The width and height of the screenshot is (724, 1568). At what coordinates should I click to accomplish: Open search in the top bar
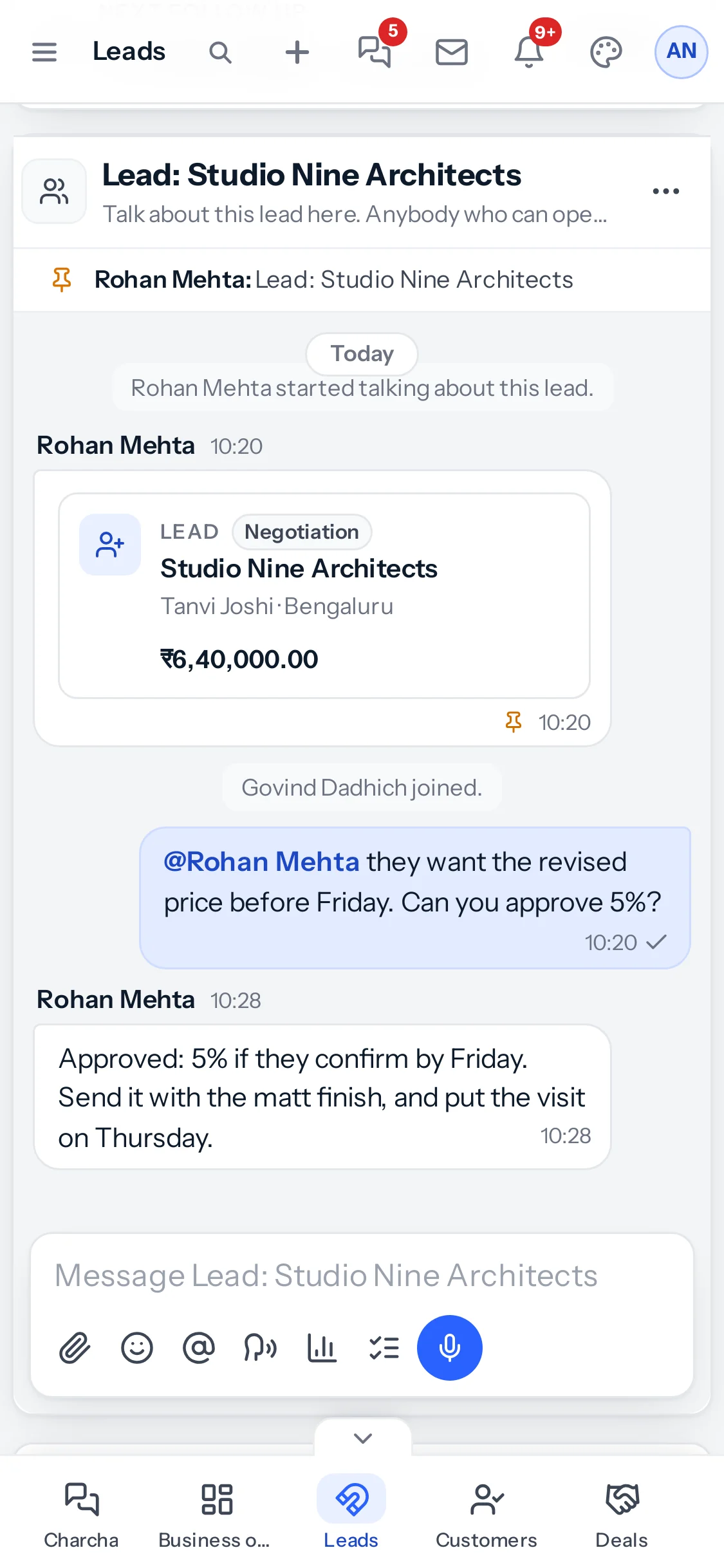pyautogui.click(x=220, y=52)
